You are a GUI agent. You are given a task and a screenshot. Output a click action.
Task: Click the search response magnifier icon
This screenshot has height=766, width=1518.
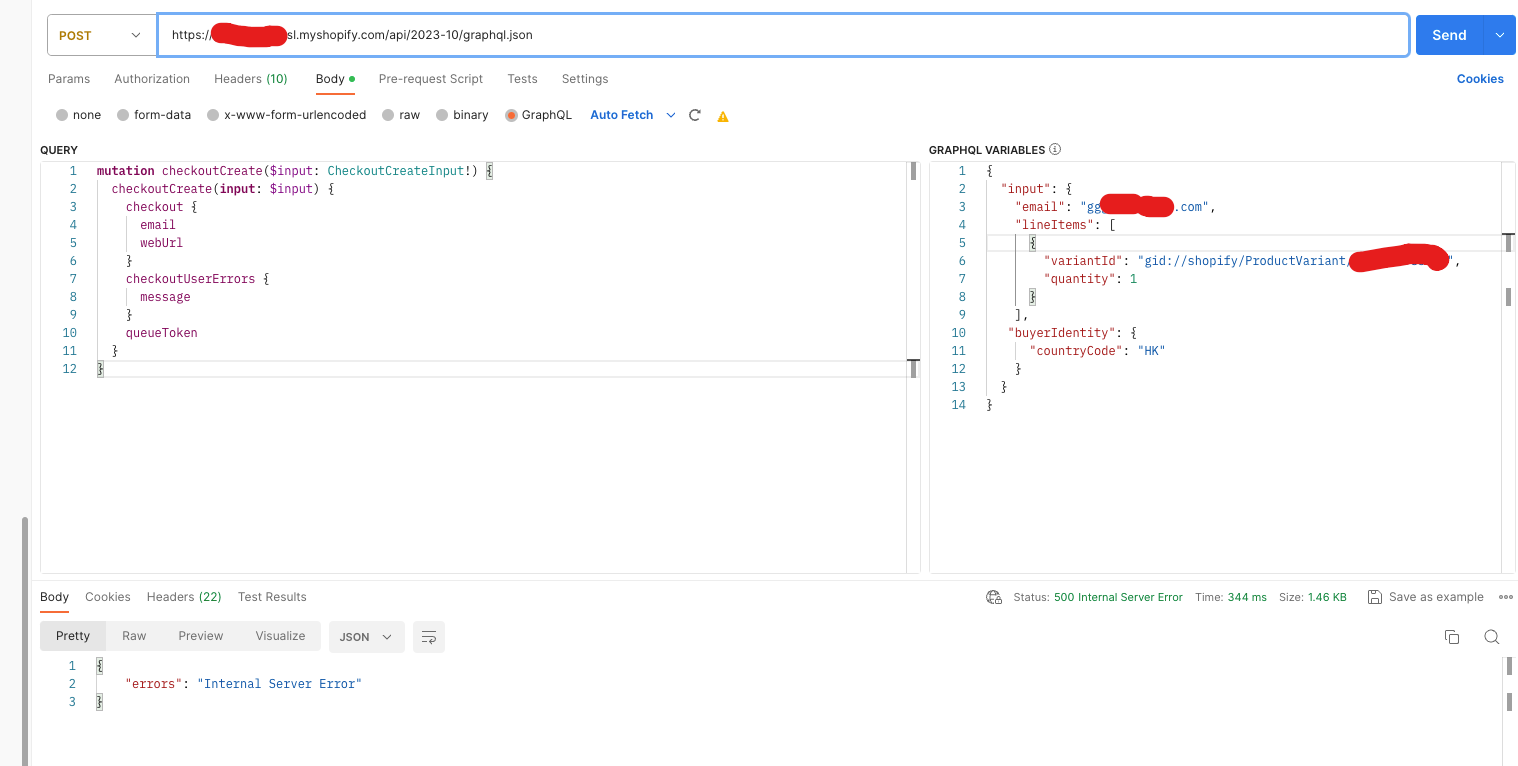[x=1491, y=637]
